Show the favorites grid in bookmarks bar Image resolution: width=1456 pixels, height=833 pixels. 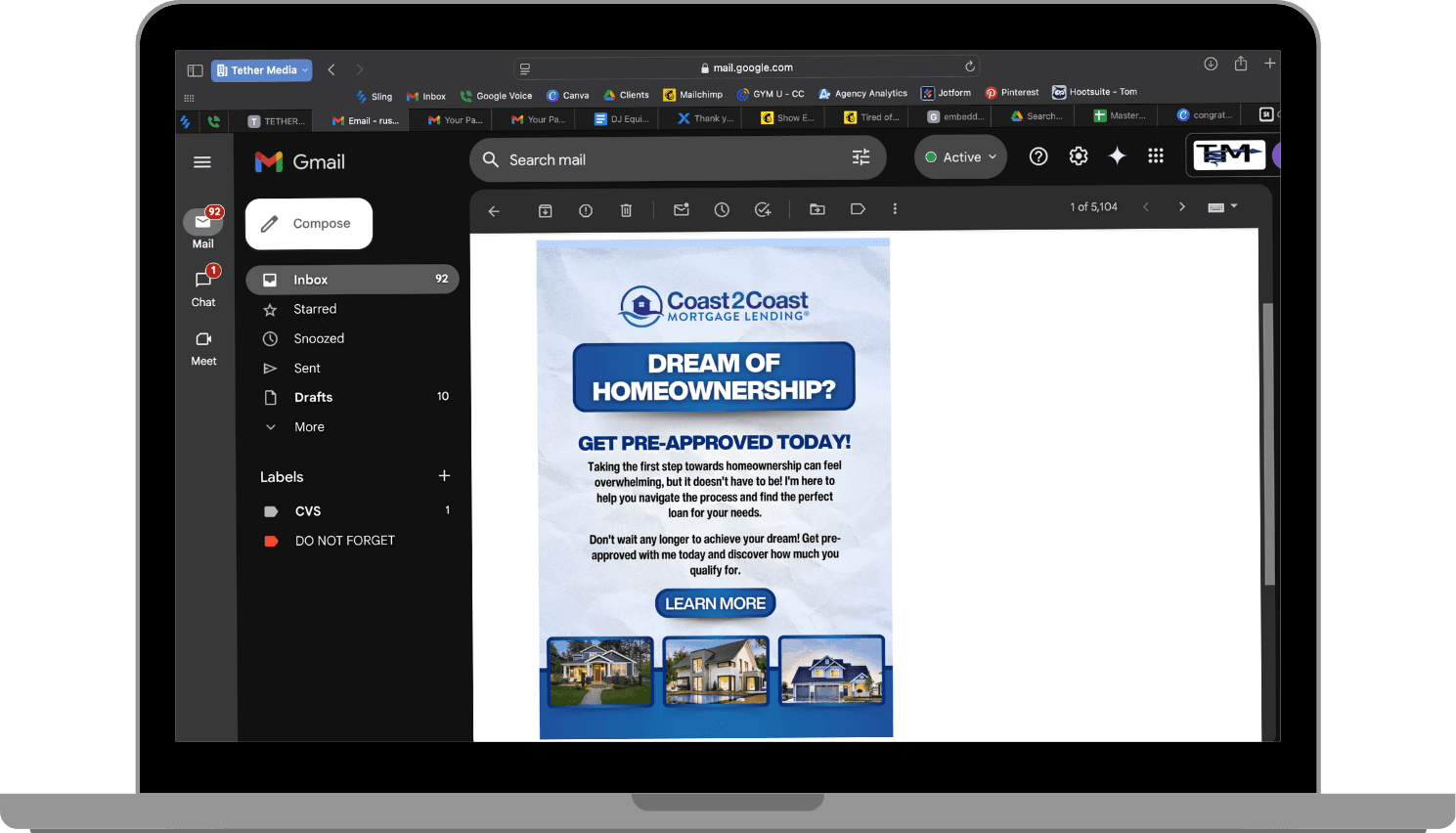pyautogui.click(x=189, y=98)
